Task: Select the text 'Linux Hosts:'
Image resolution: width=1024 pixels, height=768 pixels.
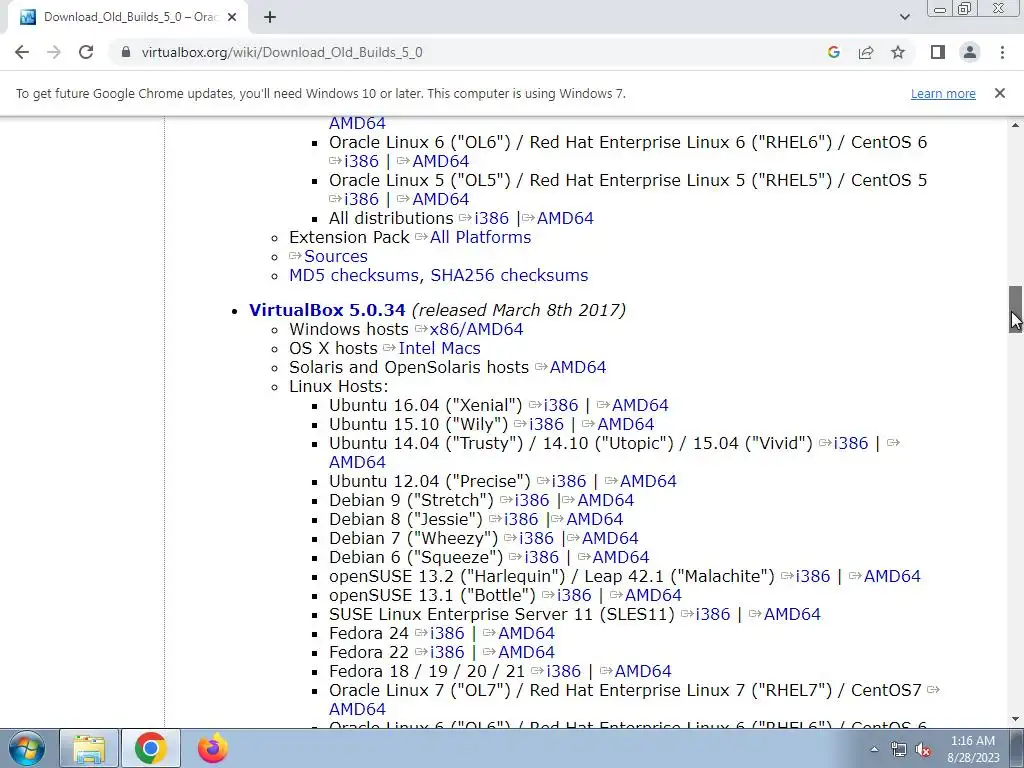Action: [338, 386]
